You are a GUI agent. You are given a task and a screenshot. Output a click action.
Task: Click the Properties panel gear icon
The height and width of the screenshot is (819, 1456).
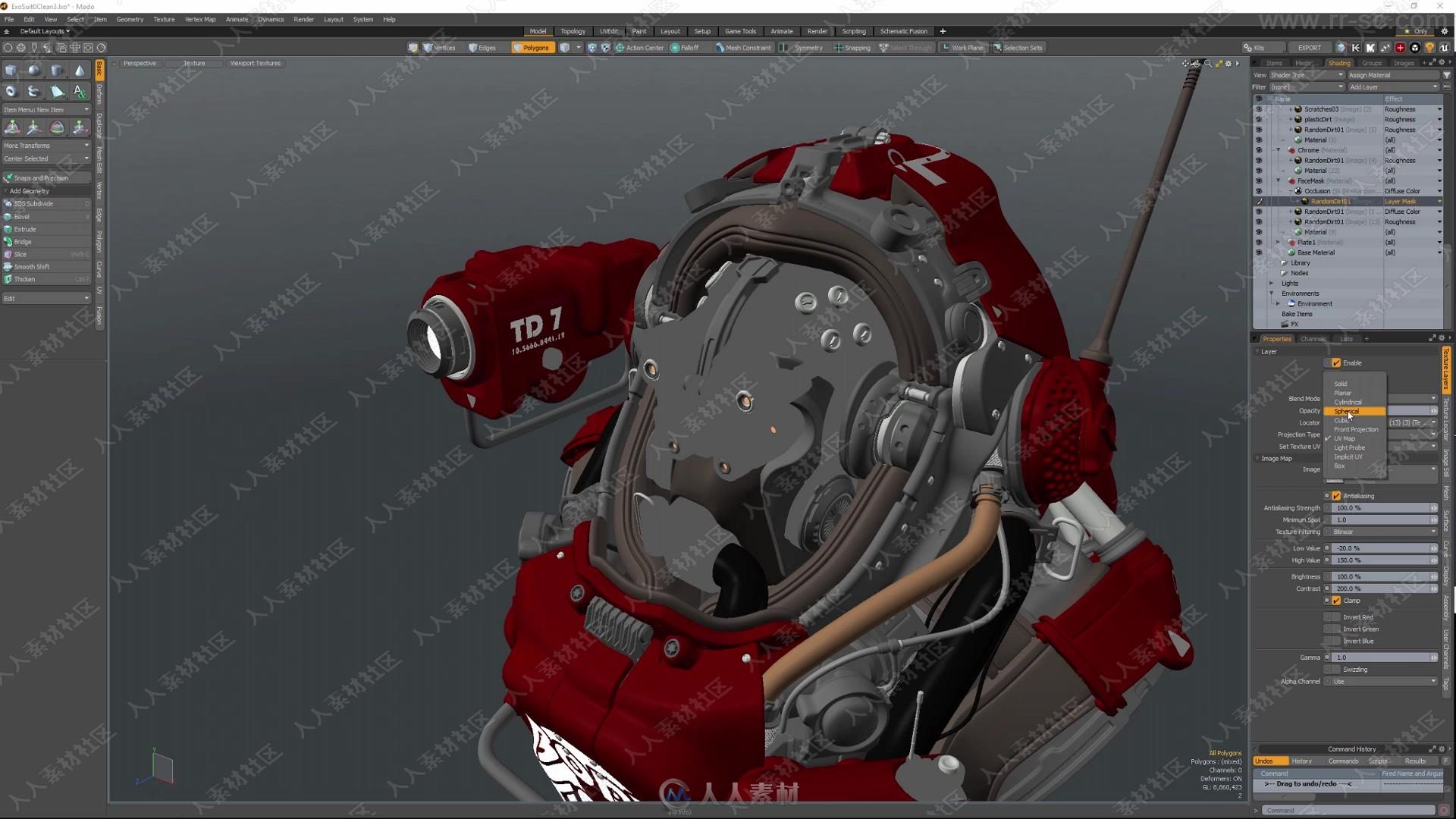1442,338
